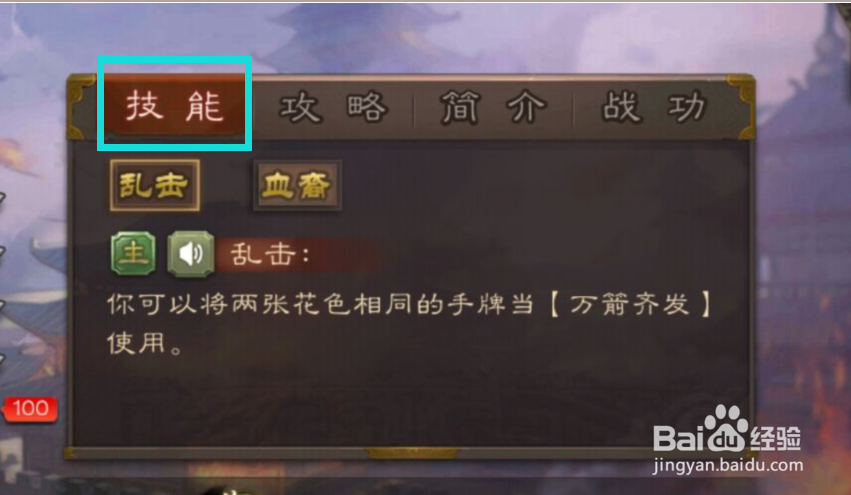Click the 经验 text beside Baidu logo
The image size is (851, 495).
tap(776, 437)
